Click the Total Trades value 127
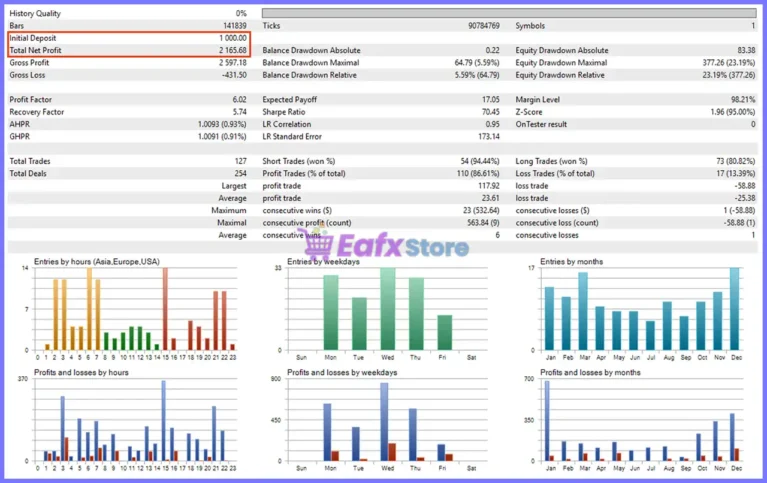Image resolution: width=767 pixels, height=483 pixels. [240, 161]
